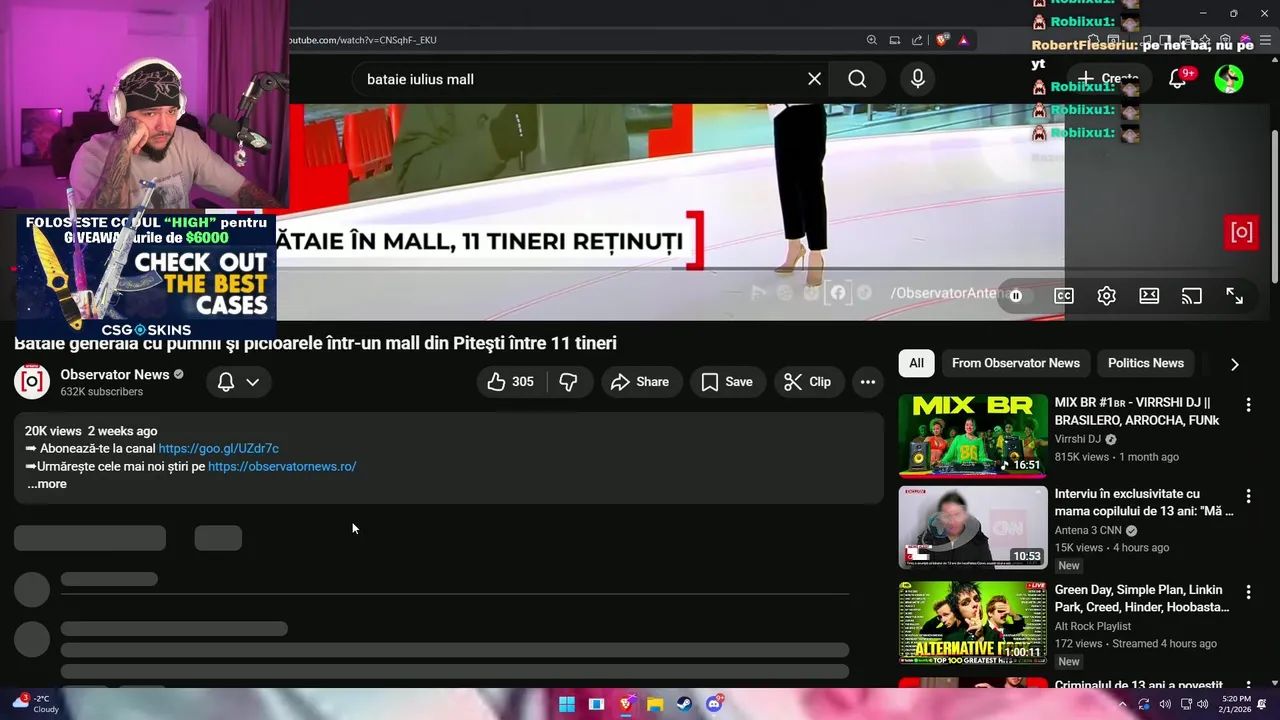Viewport: 1280px width, 720px height.
Task: Open Antena 3 CNN interview thumbnail
Action: click(973, 527)
